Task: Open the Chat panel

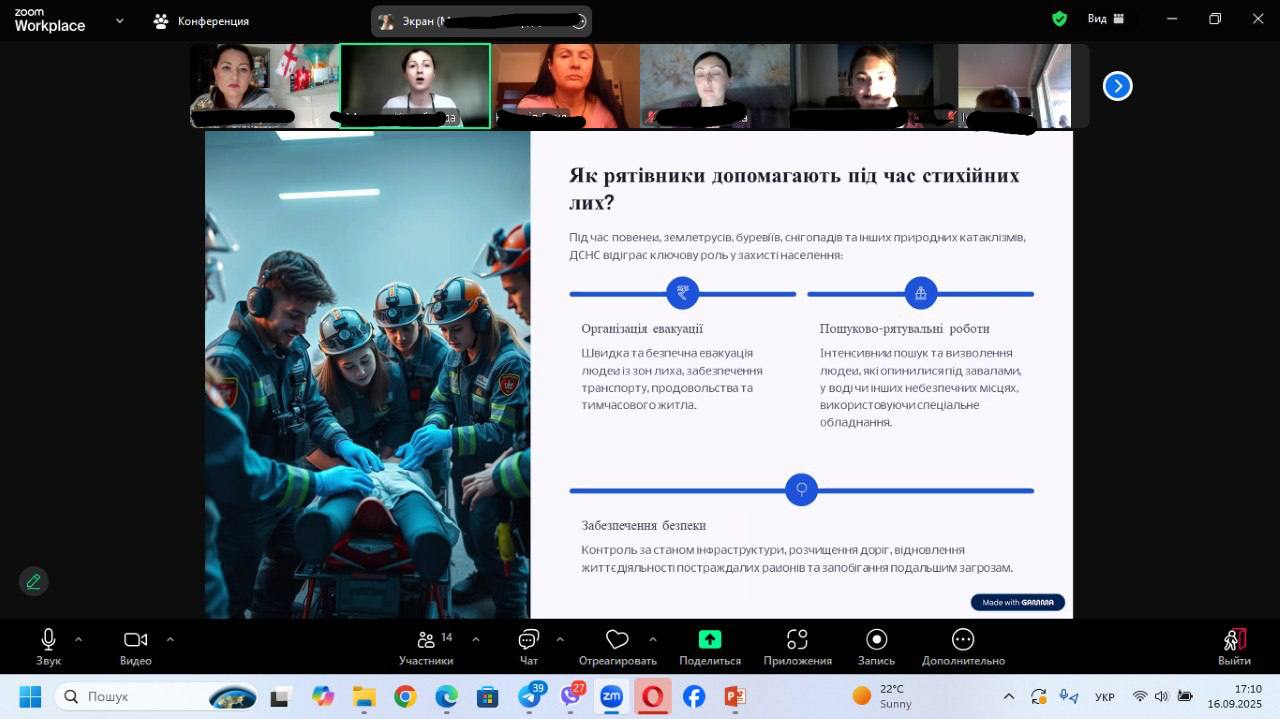Action: click(x=529, y=640)
